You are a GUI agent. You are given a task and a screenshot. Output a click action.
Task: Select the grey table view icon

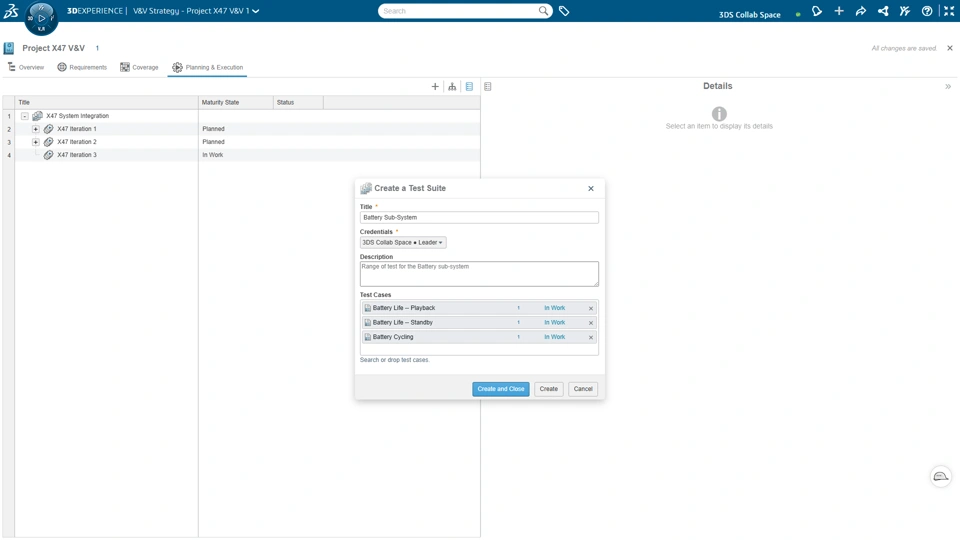[487, 86]
